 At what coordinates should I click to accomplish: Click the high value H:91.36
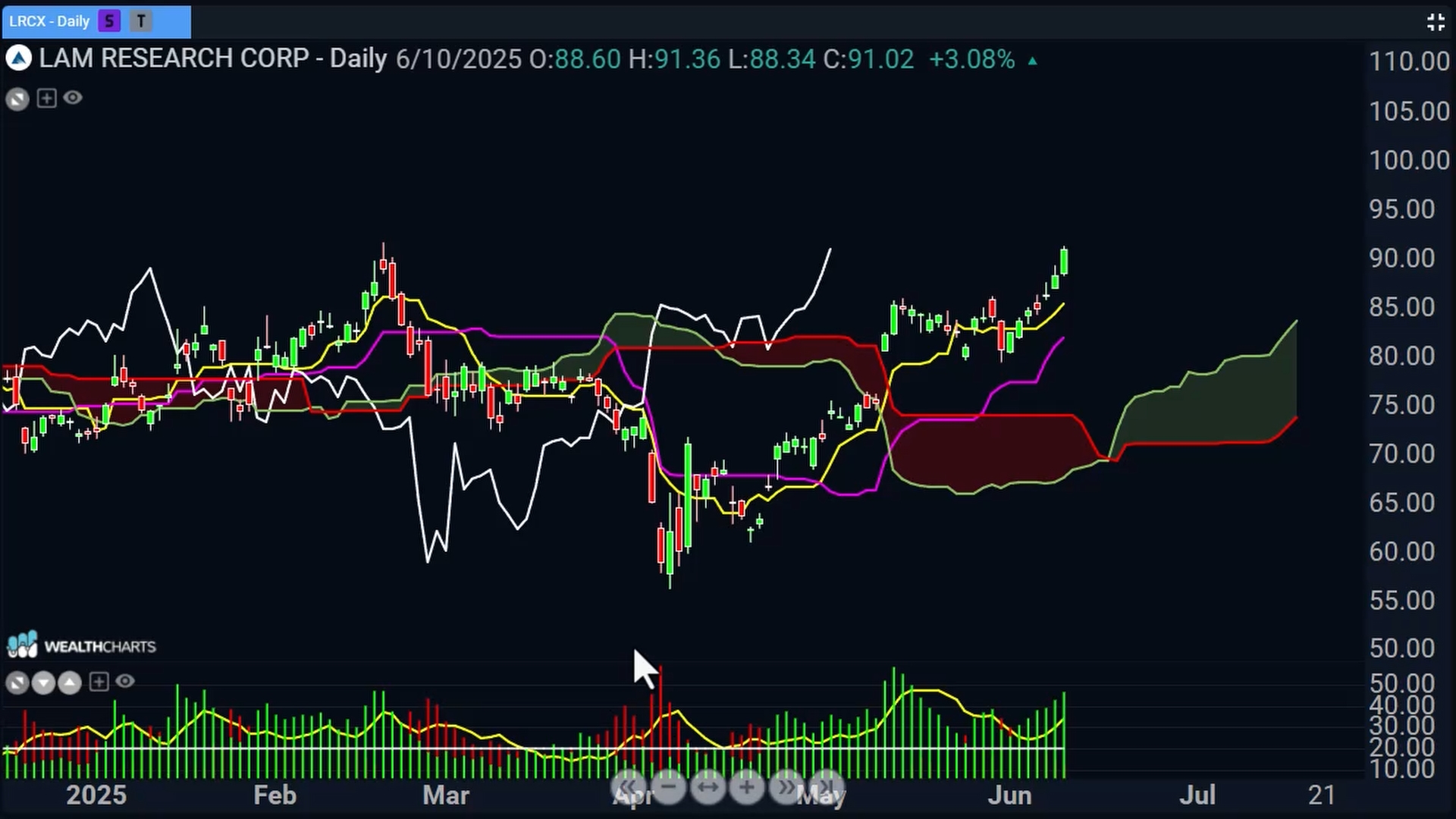pyautogui.click(x=675, y=59)
